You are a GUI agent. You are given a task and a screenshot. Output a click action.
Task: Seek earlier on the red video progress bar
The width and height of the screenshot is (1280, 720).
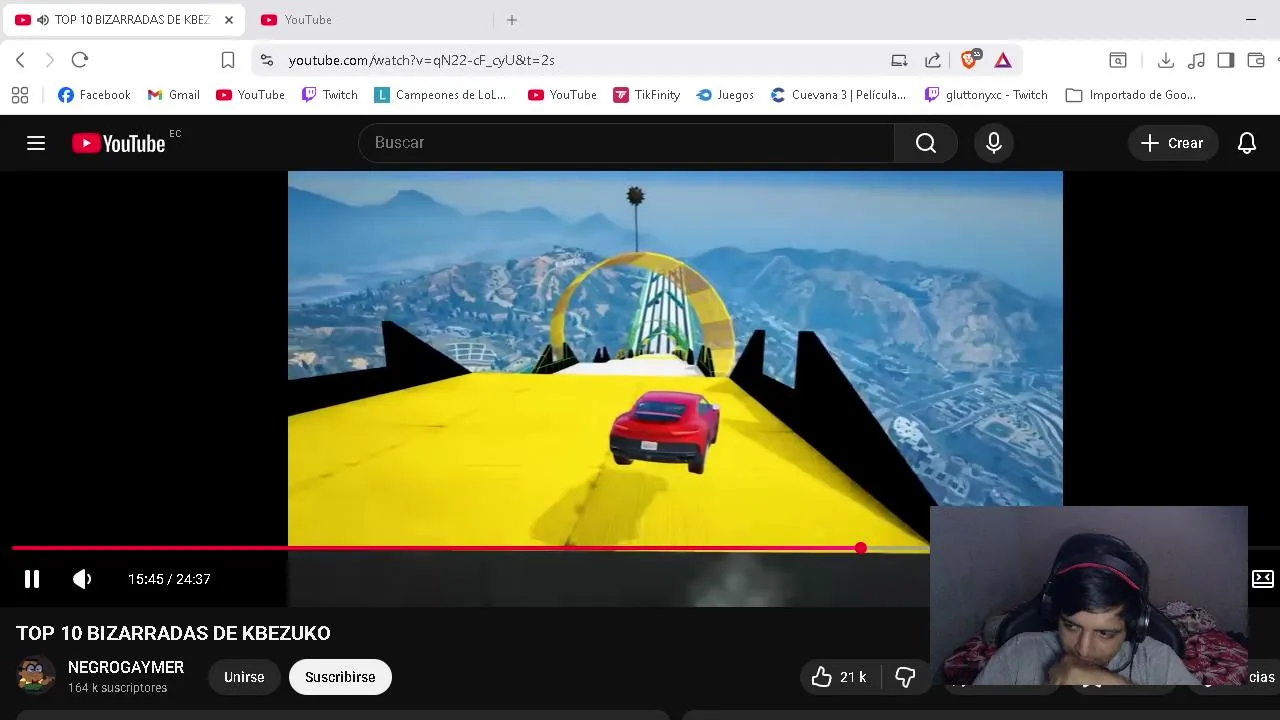coord(436,548)
